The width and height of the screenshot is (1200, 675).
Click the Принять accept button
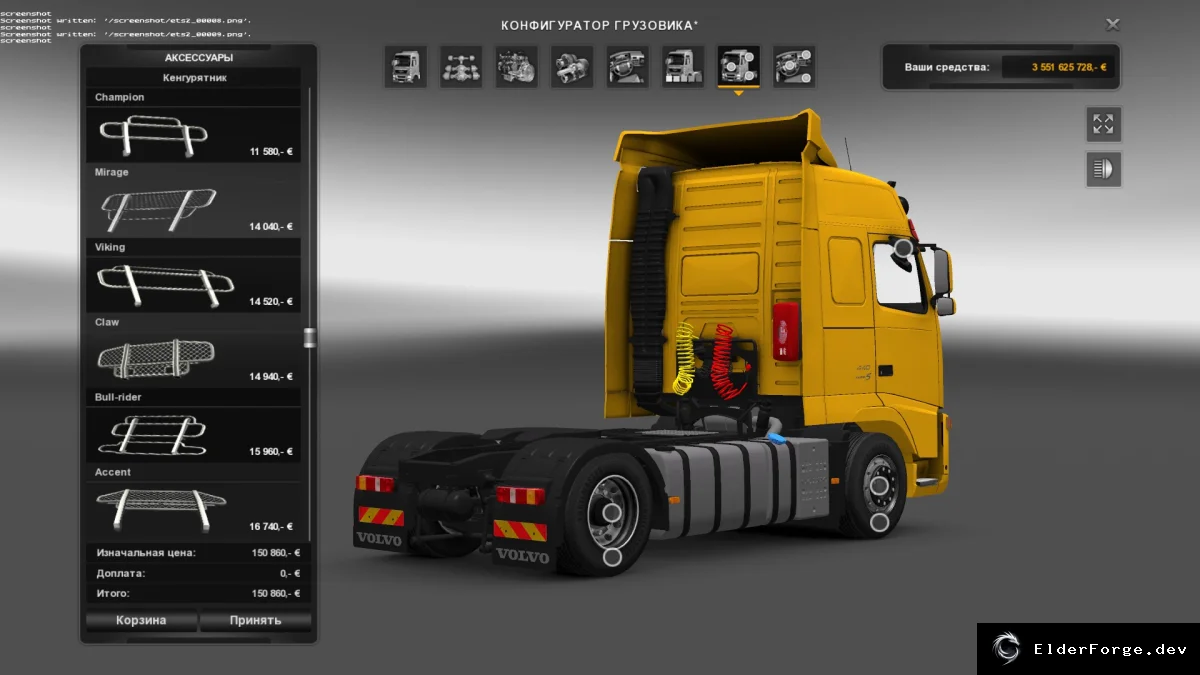255,620
